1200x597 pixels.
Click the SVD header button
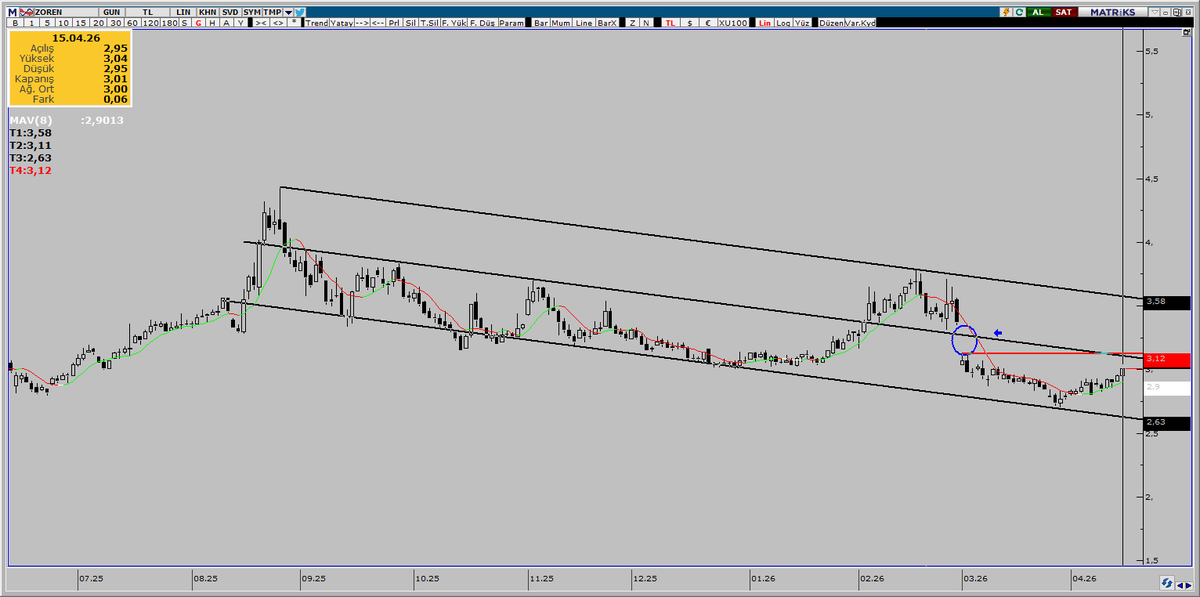pyautogui.click(x=230, y=12)
